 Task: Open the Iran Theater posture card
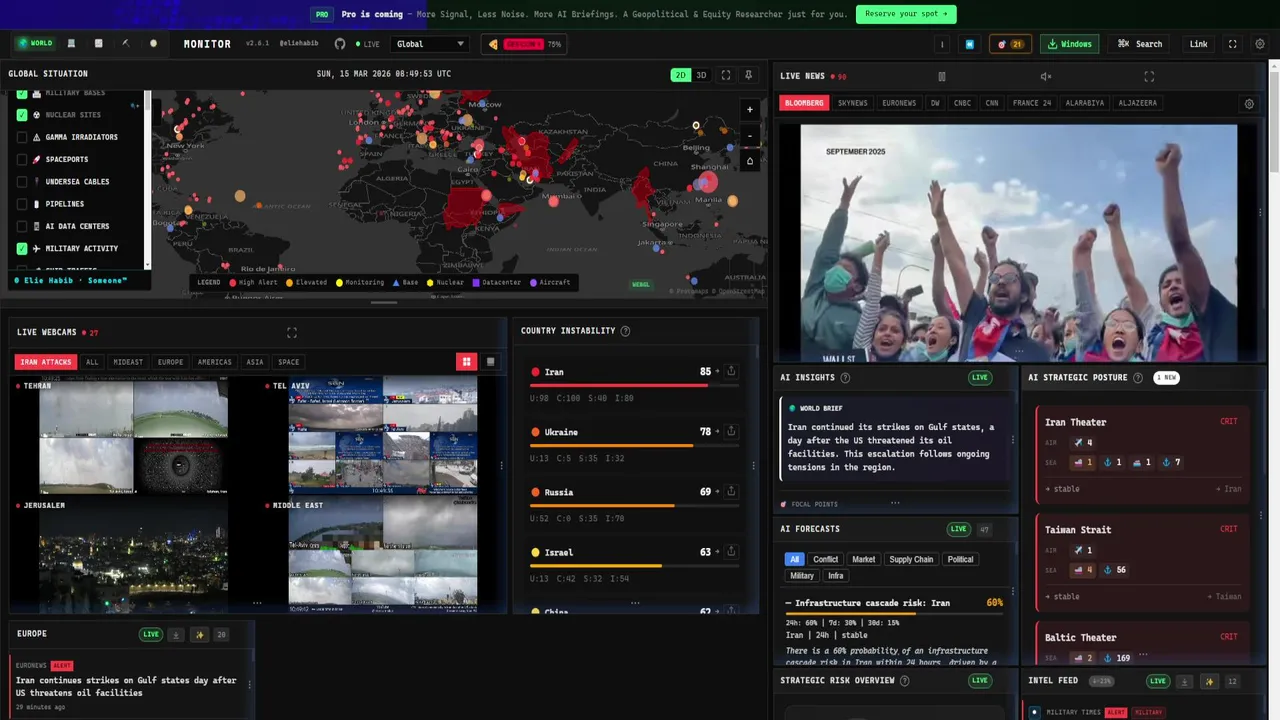pyautogui.click(x=1141, y=454)
